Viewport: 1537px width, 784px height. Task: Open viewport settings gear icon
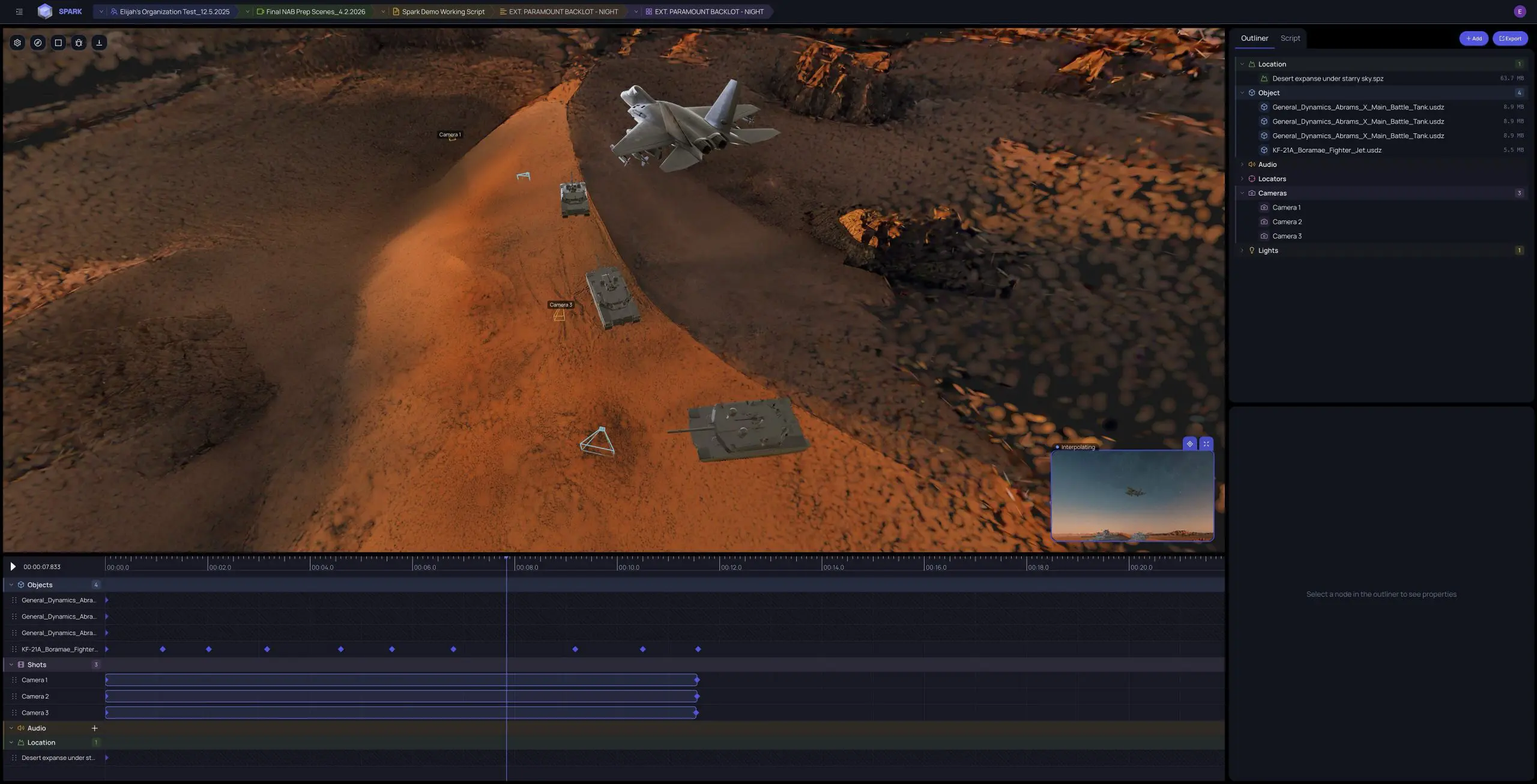[17, 43]
